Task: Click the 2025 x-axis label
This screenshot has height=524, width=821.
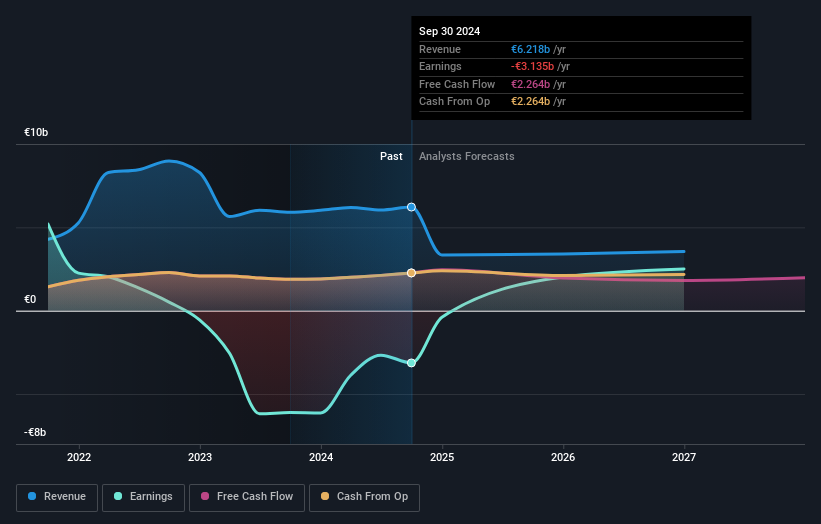Action: 442,458
